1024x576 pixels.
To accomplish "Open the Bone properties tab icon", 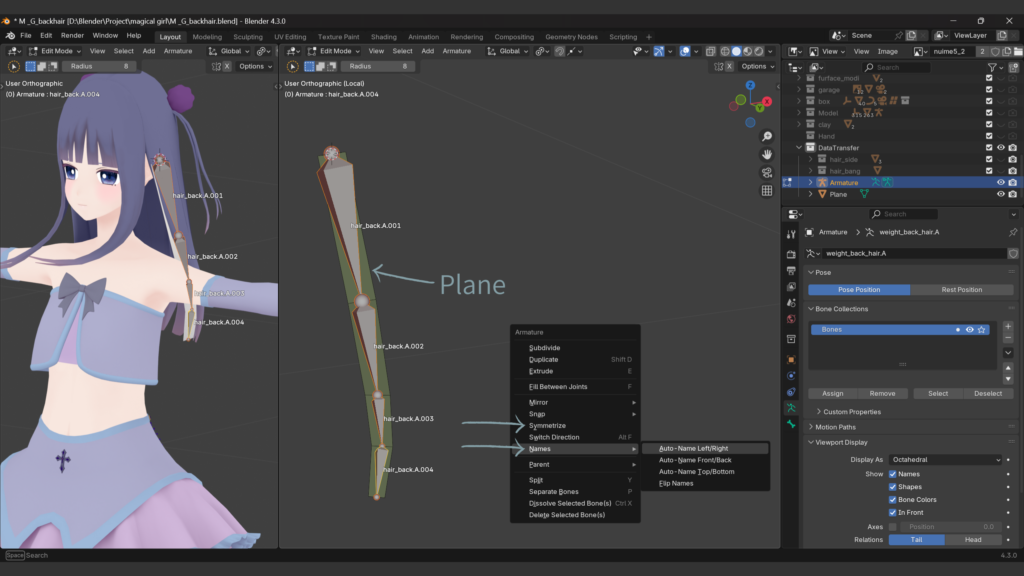I will (790, 424).
